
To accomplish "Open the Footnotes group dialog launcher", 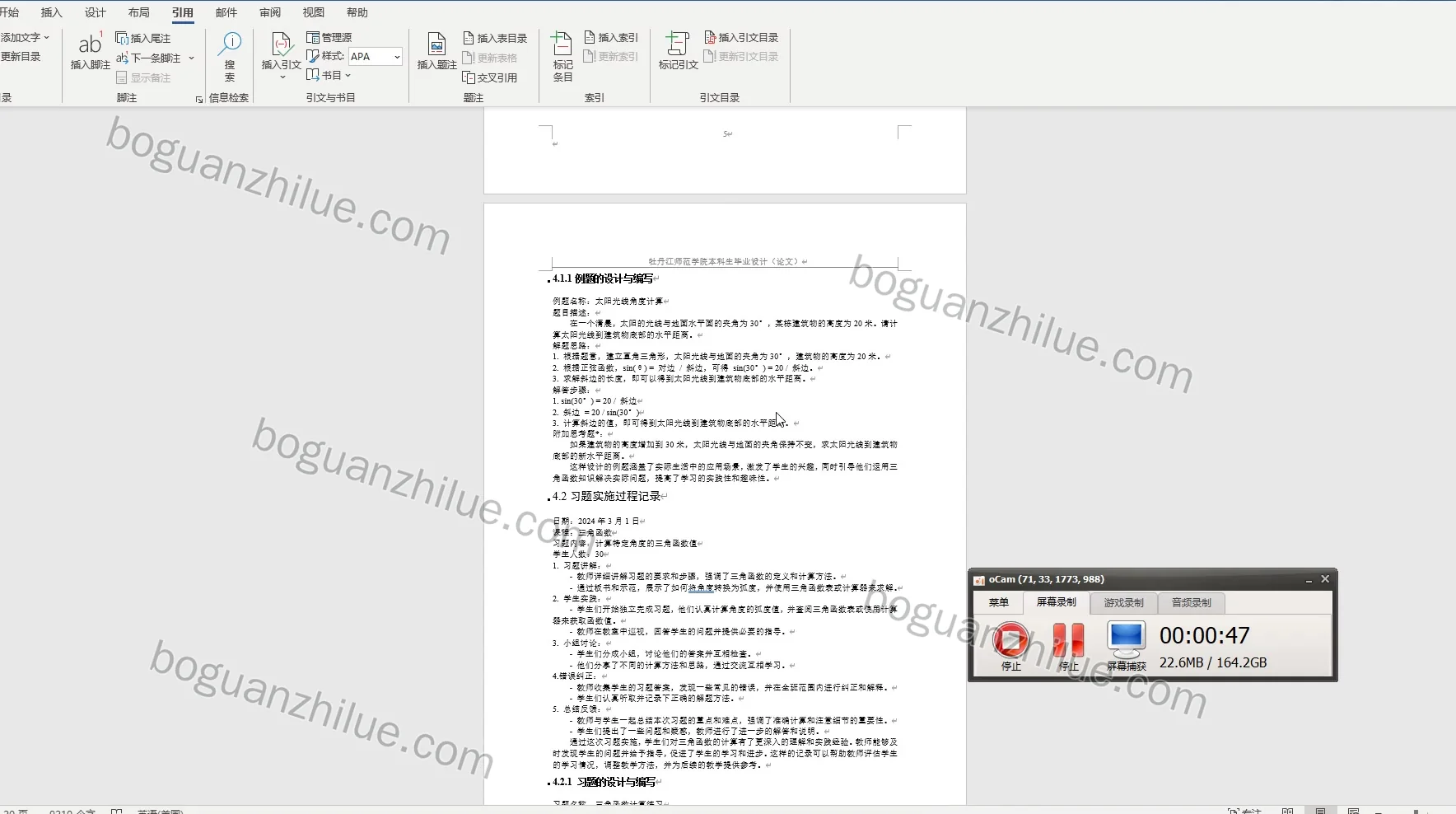I will tap(198, 100).
